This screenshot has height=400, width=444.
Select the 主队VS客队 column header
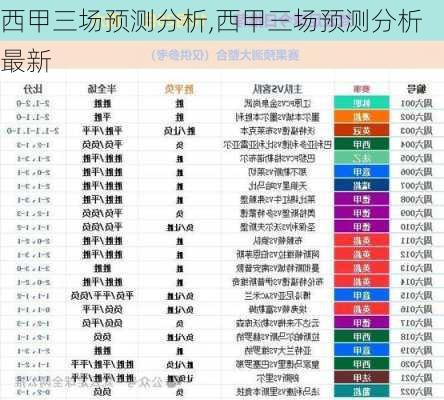[x=277, y=89]
